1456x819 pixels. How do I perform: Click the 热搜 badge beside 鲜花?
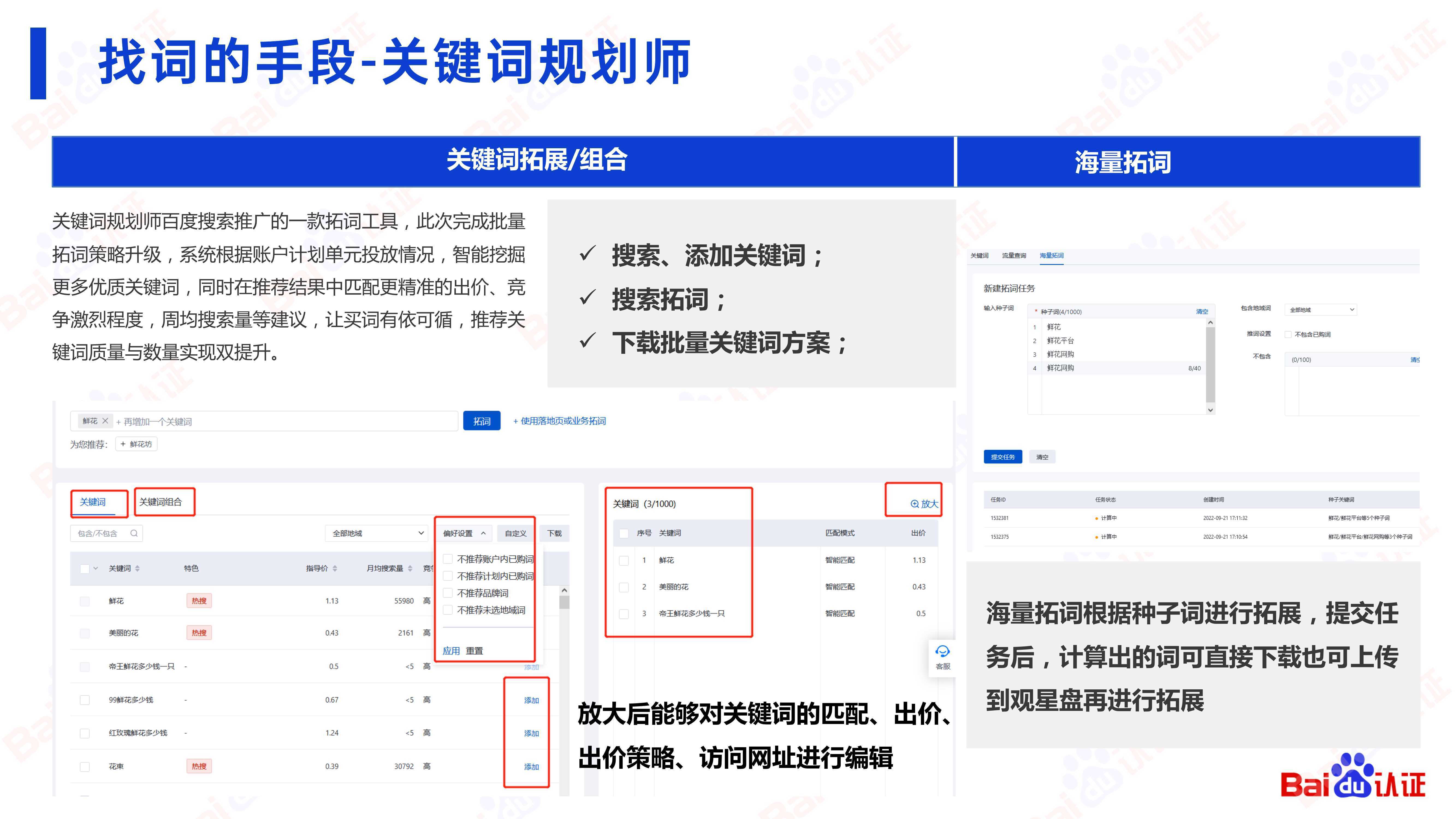point(199,601)
